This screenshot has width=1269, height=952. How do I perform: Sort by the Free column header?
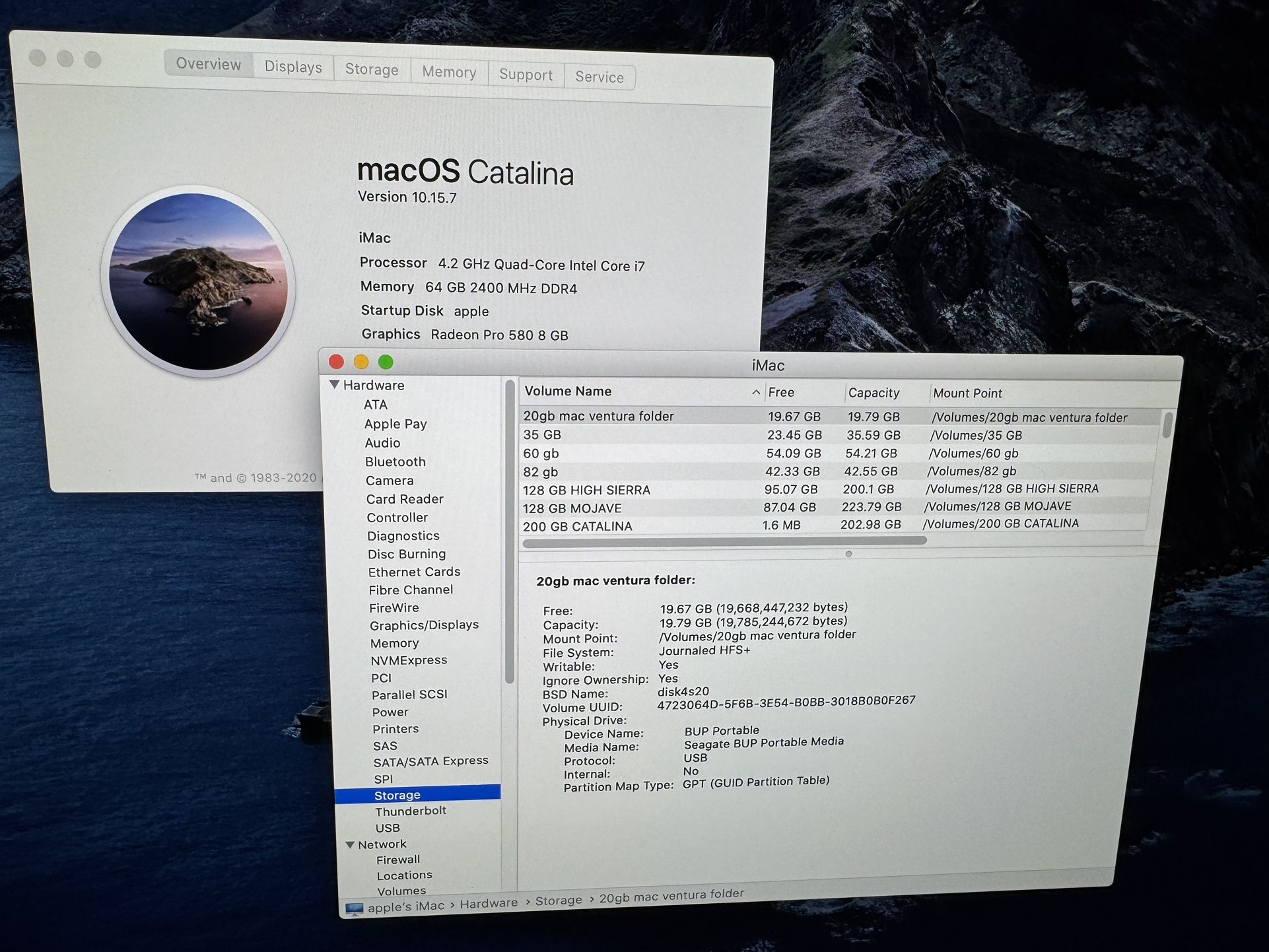781,392
